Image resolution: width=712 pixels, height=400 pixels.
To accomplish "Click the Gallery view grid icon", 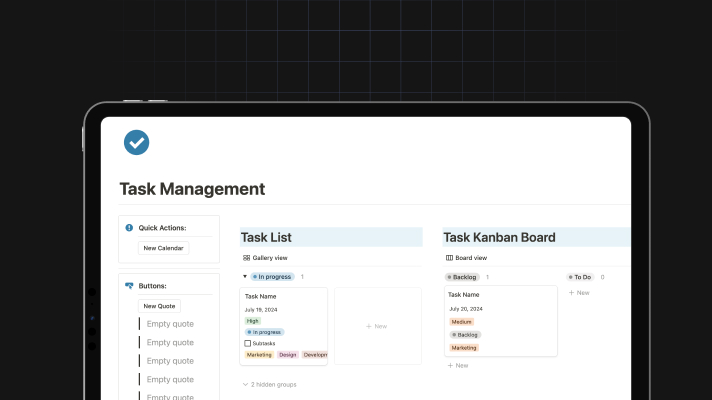I will click(x=246, y=258).
